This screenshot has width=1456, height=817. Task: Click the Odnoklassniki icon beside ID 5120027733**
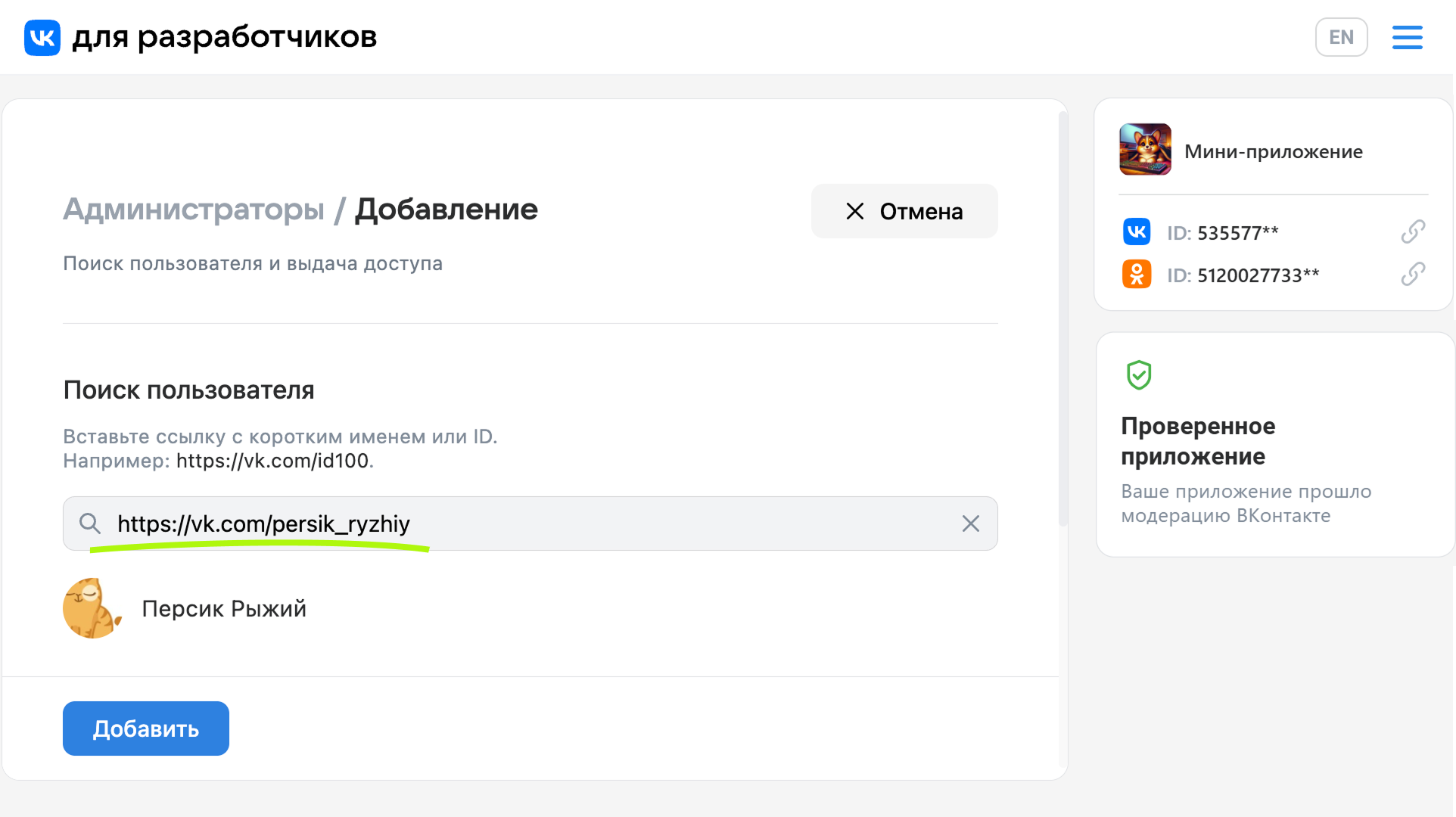[x=1137, y=274]
